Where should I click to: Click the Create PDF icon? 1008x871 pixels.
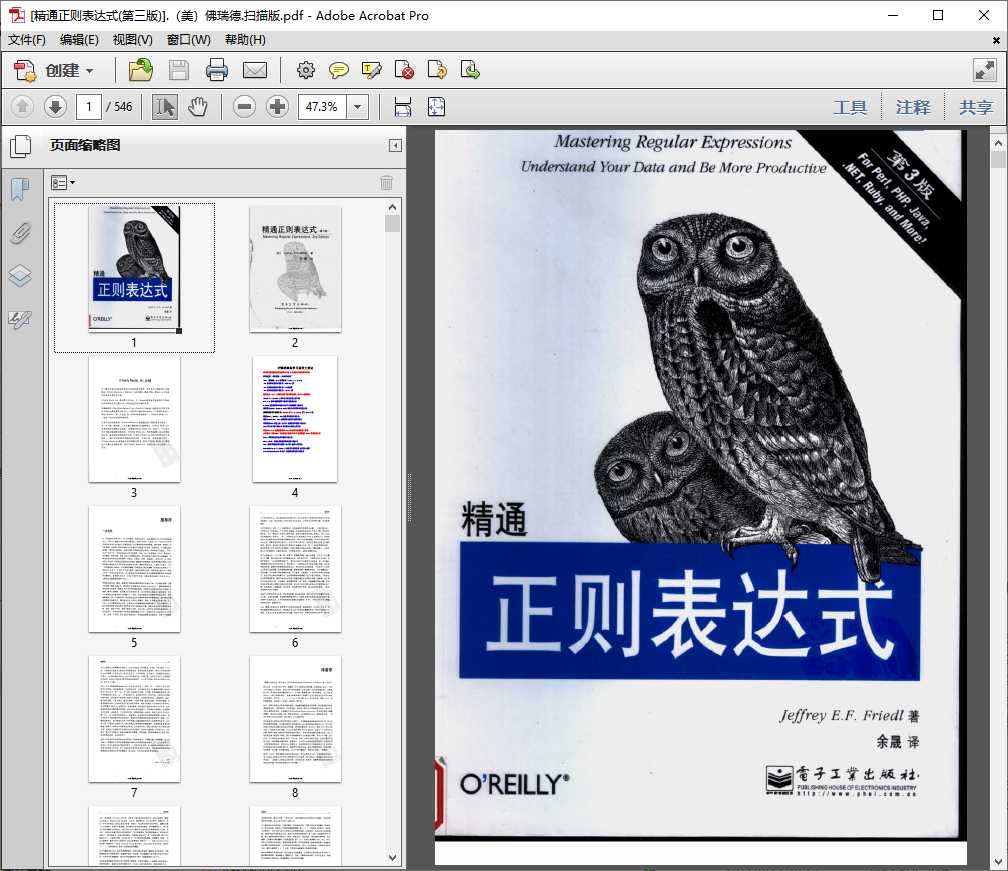coord(25,70)
